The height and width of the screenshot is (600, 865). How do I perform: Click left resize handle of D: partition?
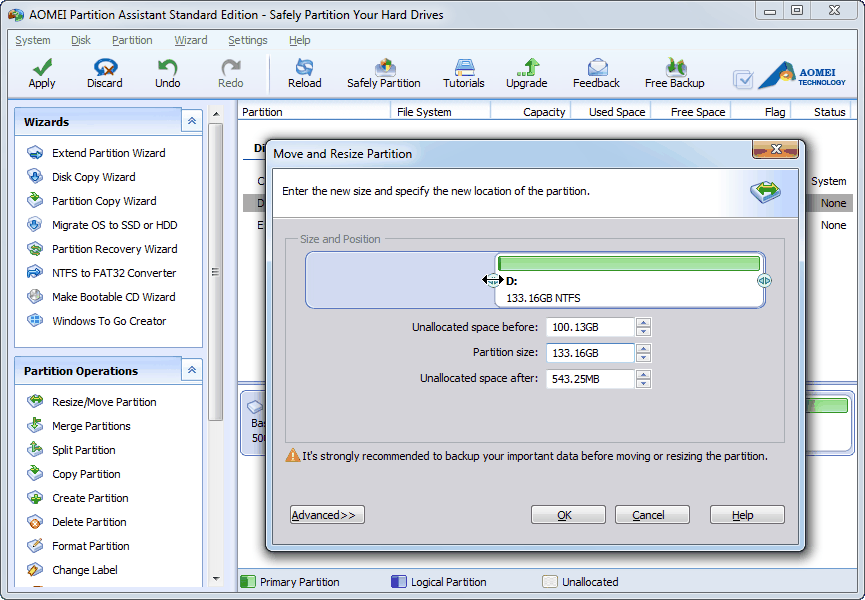pos(493,280)
